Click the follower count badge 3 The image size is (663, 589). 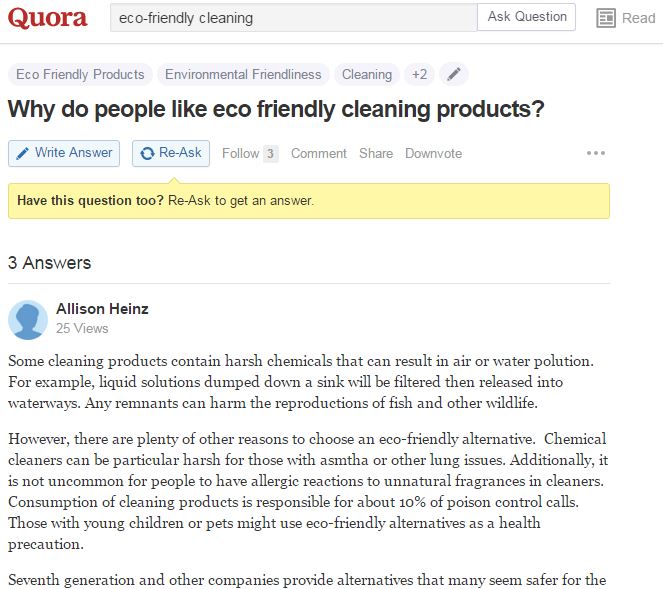[x=270, y=153]
